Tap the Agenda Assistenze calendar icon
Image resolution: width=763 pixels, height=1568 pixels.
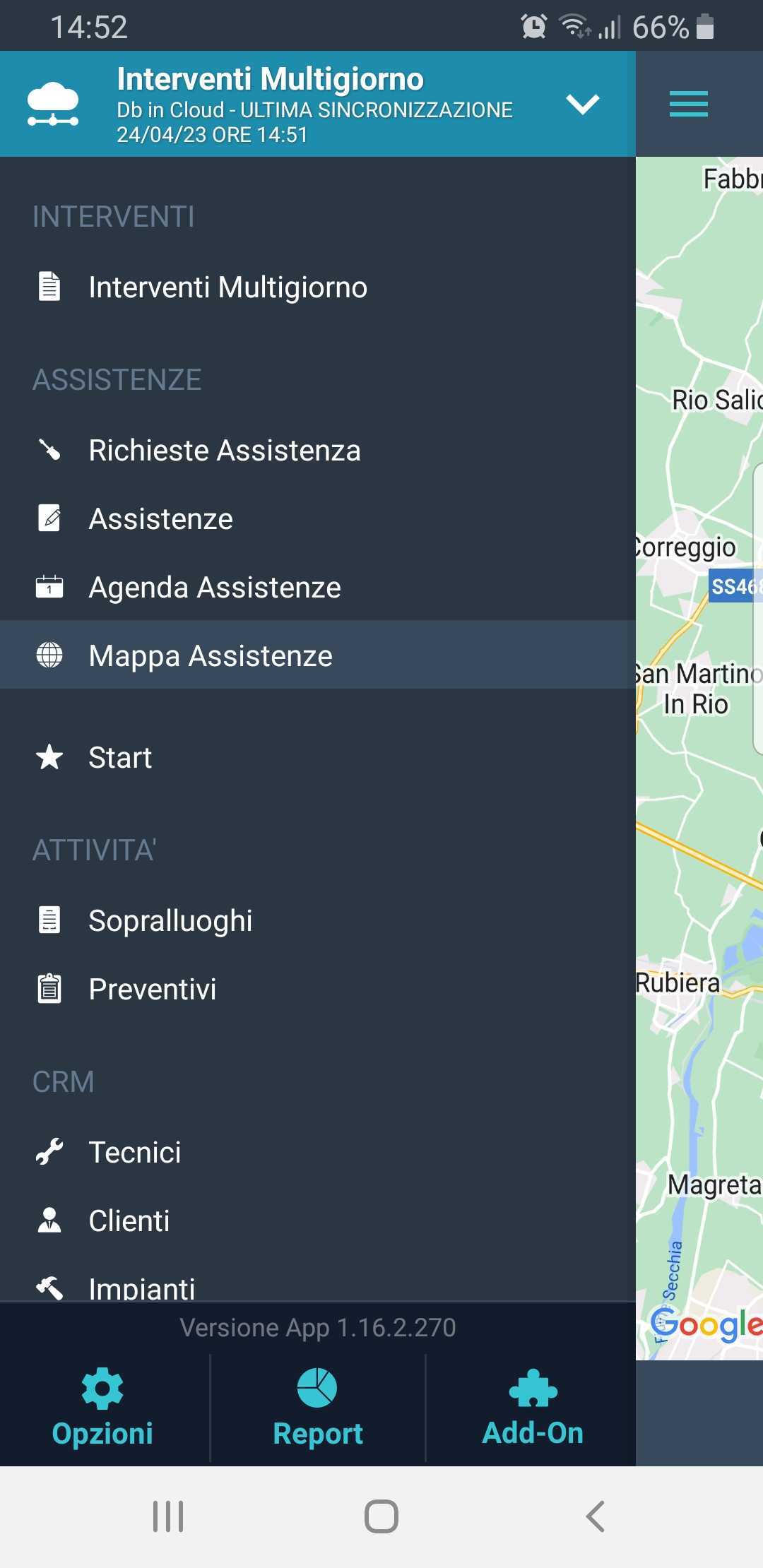coord(49,587)
